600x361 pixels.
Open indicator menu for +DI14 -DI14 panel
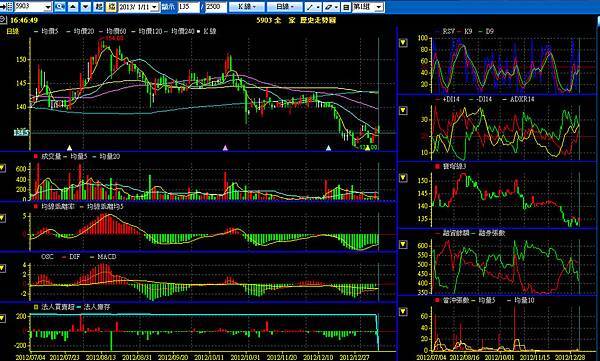(x=403, y=111)
